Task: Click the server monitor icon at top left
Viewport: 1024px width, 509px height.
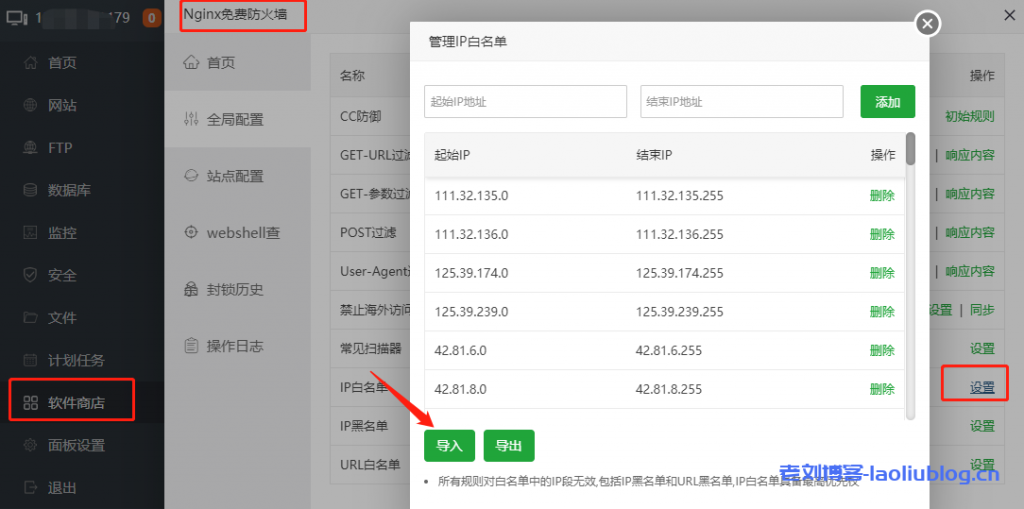Action: click(x=17, y=18)
